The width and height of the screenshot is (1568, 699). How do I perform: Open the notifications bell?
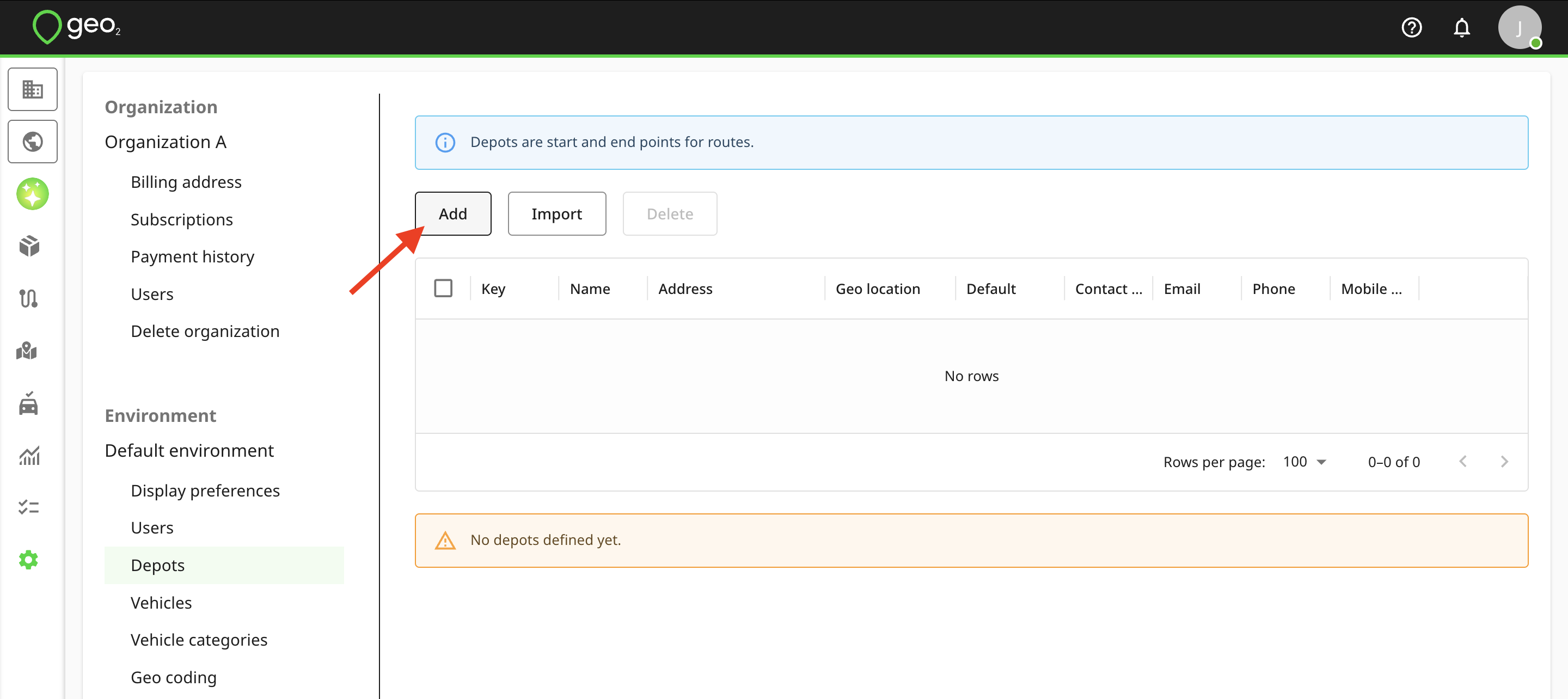tap(1461, 27)
